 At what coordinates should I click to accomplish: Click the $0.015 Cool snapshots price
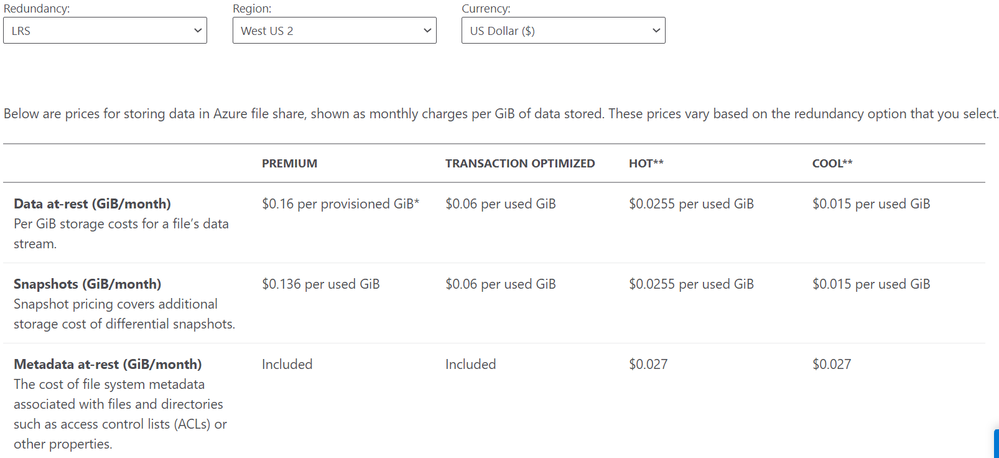[x=871, y=284]
